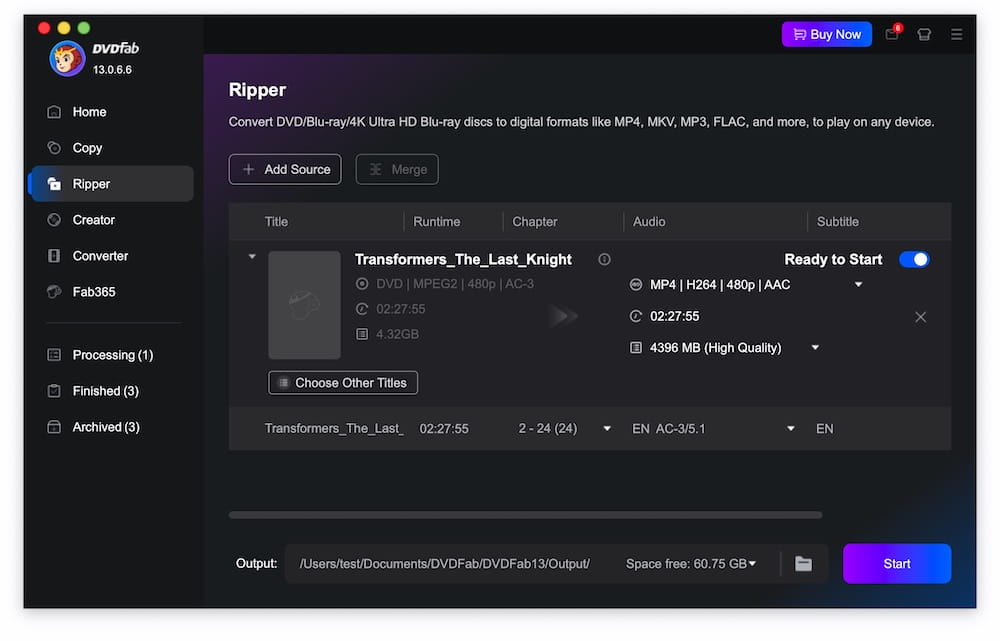Click Add Source button
The width and height of the screenshot is (1000, 641).
click(x=285, y=169)
